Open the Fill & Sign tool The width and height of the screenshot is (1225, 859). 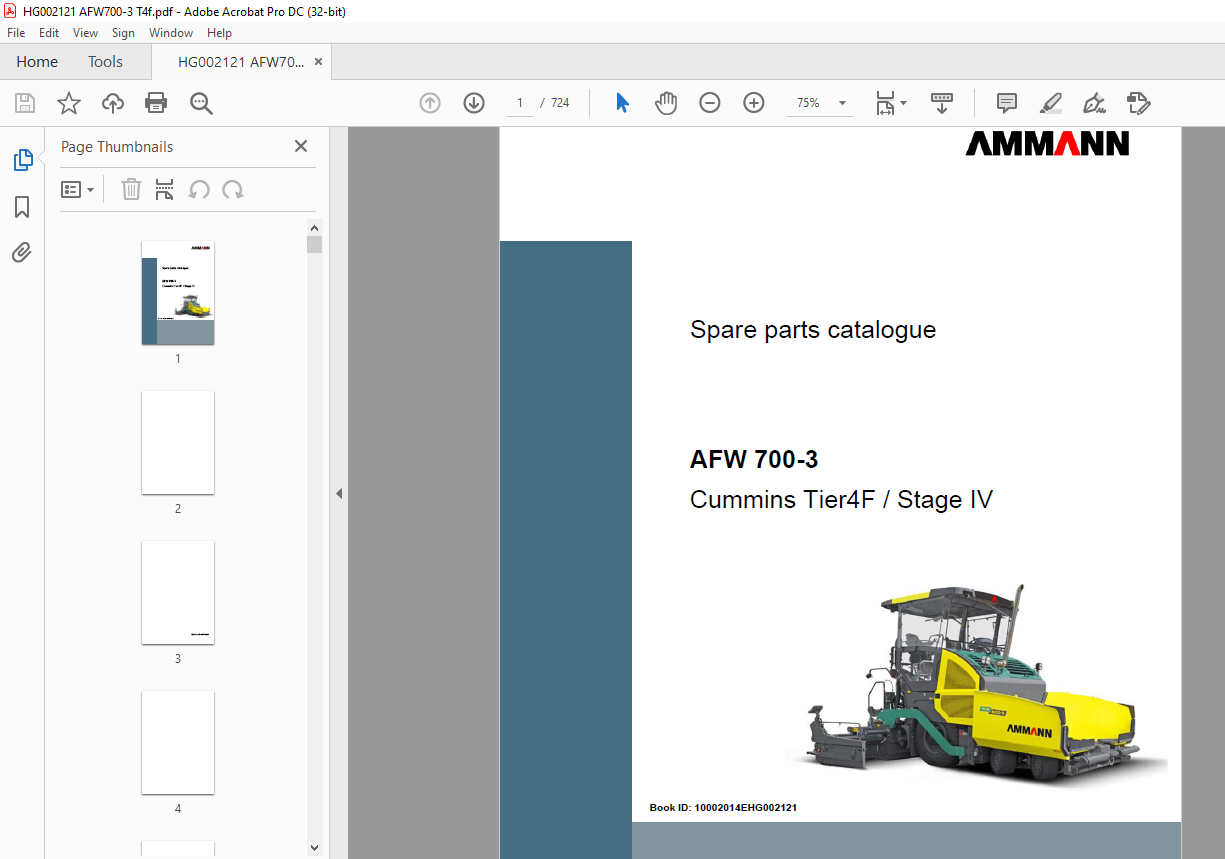pyautogui.click(x=1094, y=103)
